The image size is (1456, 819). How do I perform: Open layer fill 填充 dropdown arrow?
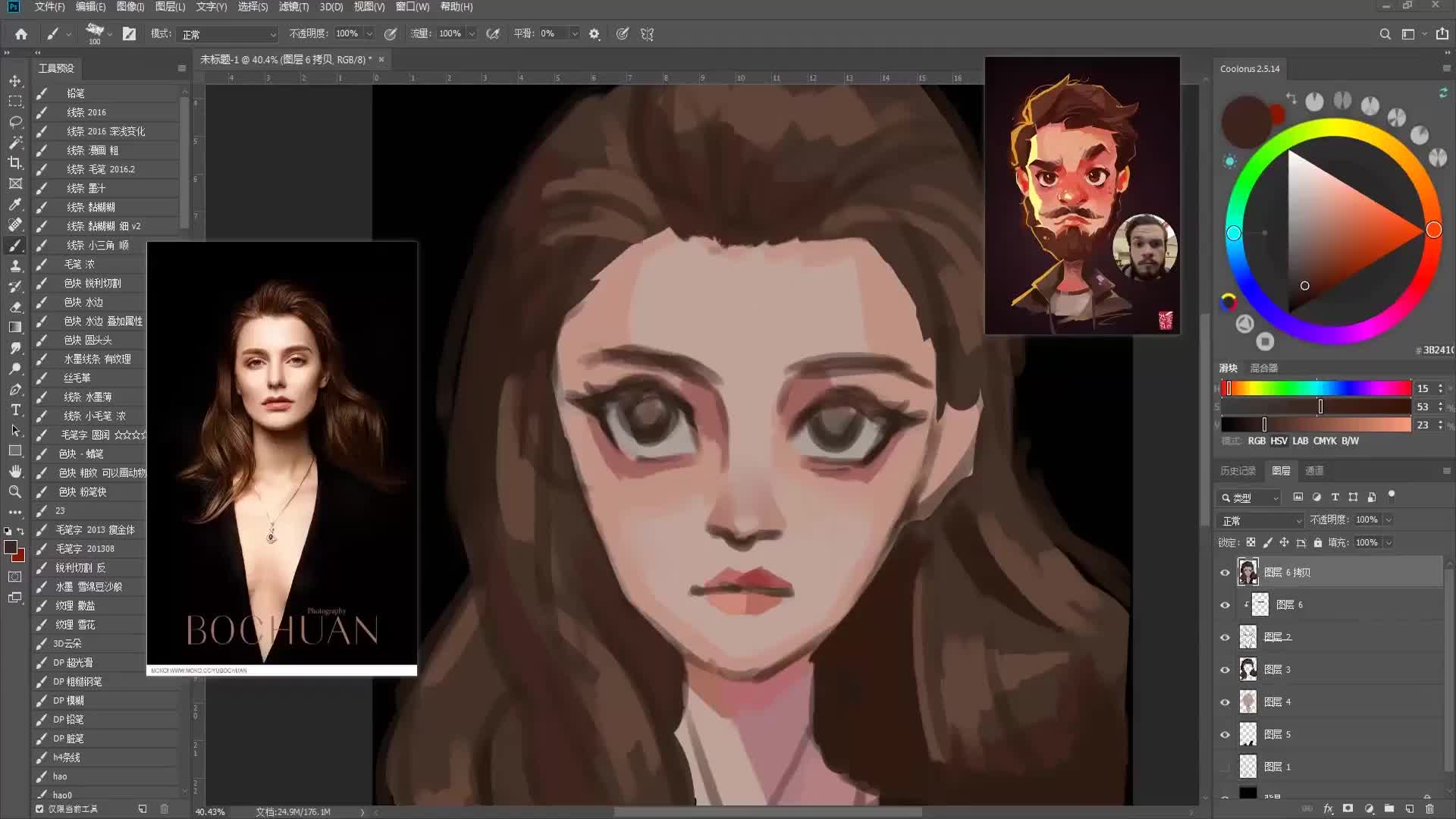tap(1389, 542)
